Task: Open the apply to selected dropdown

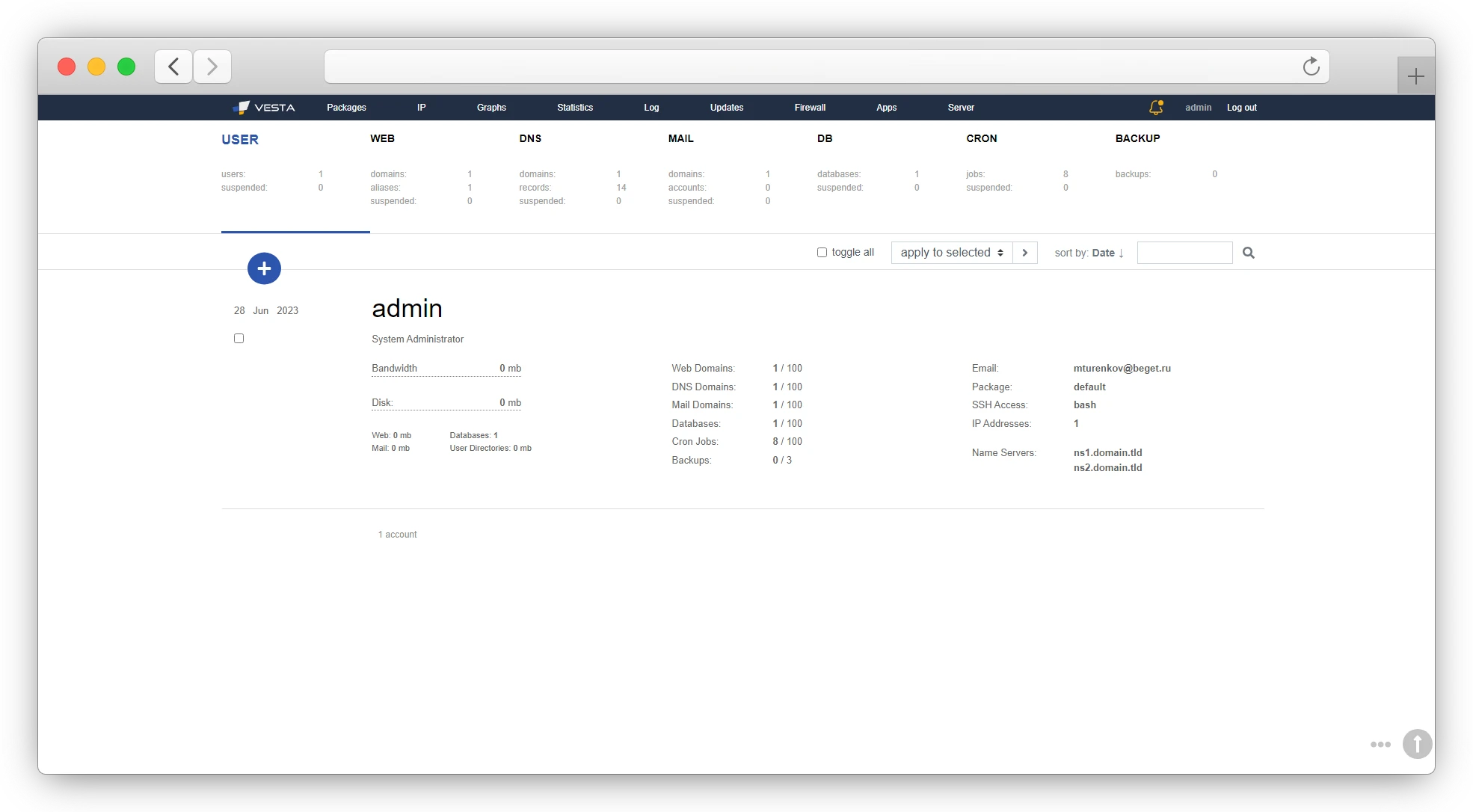Action: point(951,253)
